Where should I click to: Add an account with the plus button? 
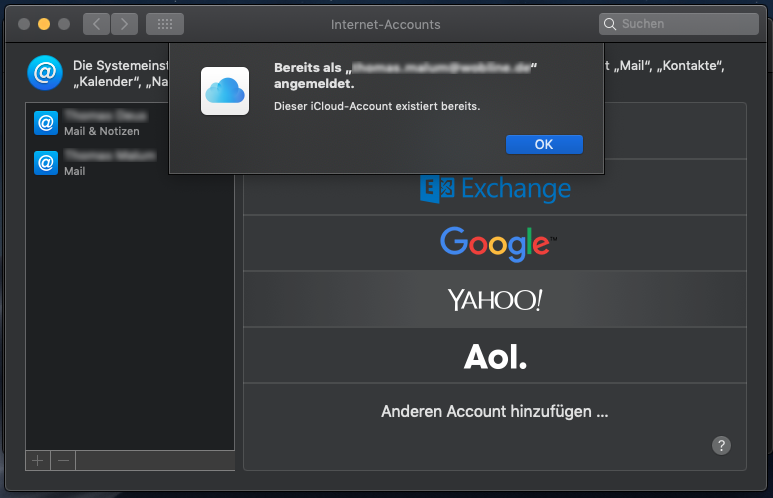[38, 461]
